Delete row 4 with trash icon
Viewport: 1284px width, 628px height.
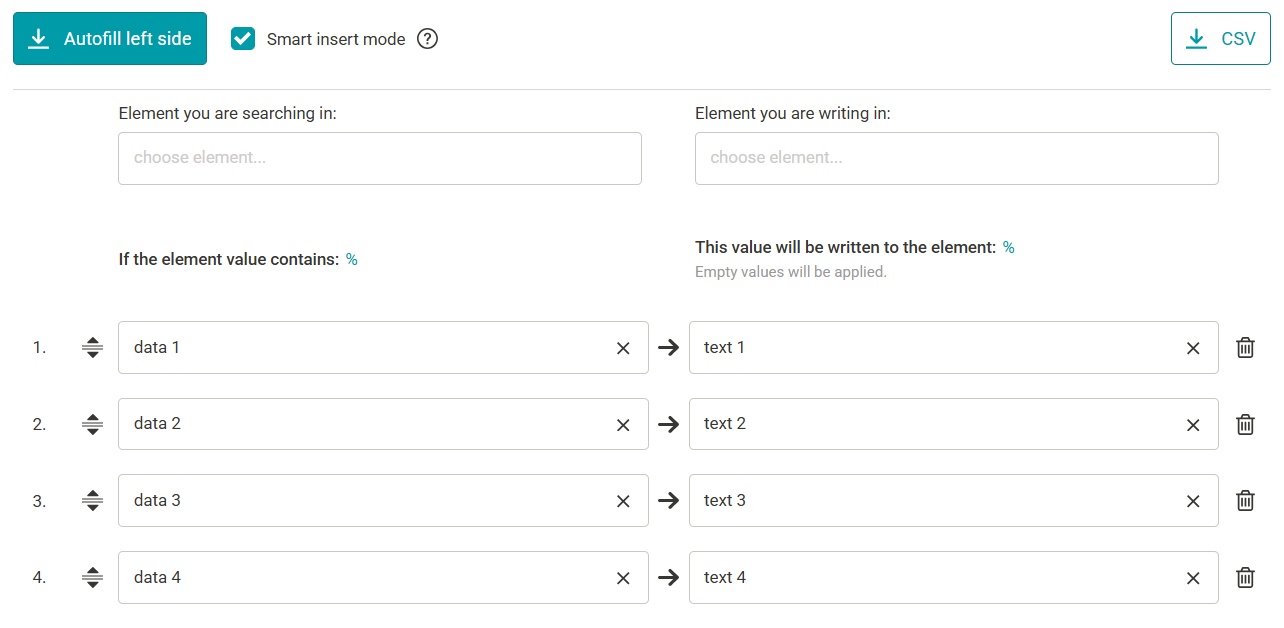pyautogui.click(x=1245, y=578)
